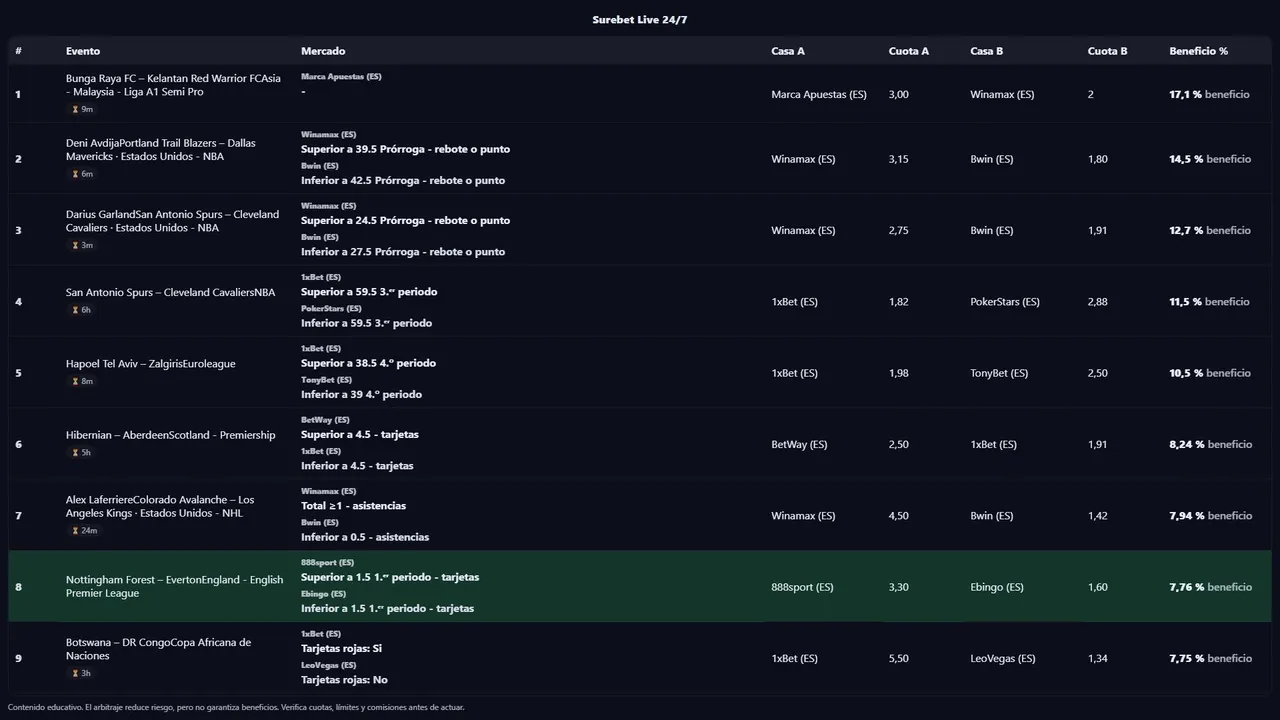This screenshot has height=720, width=1280.
Task: Click the 9m hourglass badge under Bunga Raya
Action: (82, 109)
